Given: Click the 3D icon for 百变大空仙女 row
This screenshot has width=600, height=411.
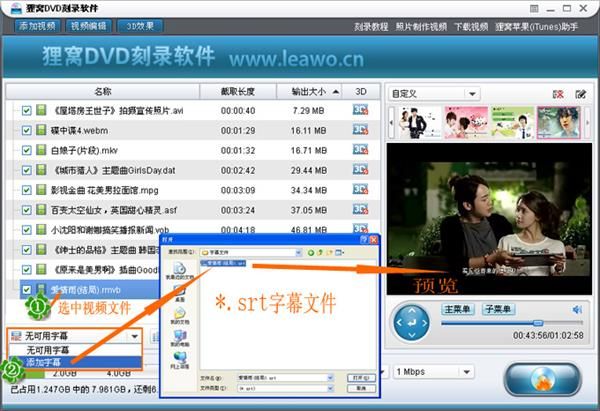Looking at the screenshot, I should point(360,209).
